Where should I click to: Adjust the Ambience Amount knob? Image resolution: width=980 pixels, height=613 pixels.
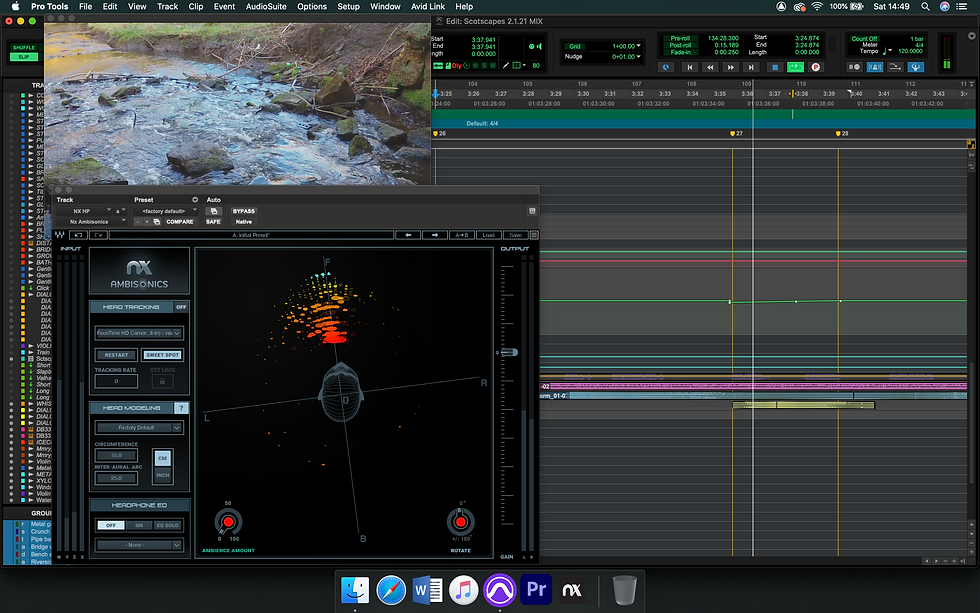(228, 522)
